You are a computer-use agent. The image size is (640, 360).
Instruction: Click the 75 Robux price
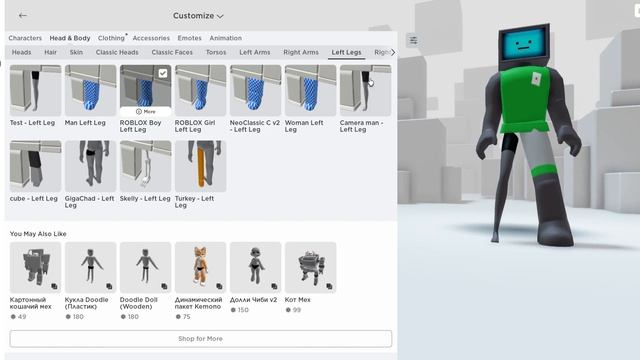tap(183, 317)
